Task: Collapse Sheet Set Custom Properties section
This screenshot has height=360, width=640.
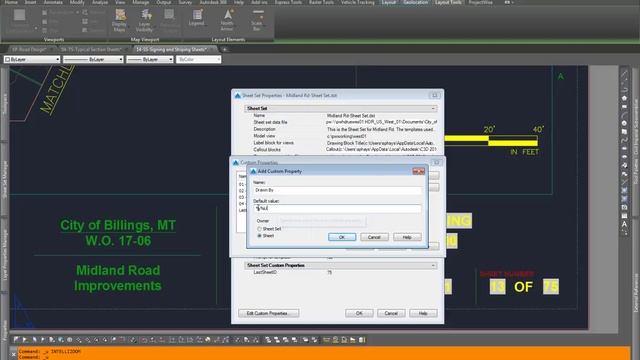Action: [433, 265]
